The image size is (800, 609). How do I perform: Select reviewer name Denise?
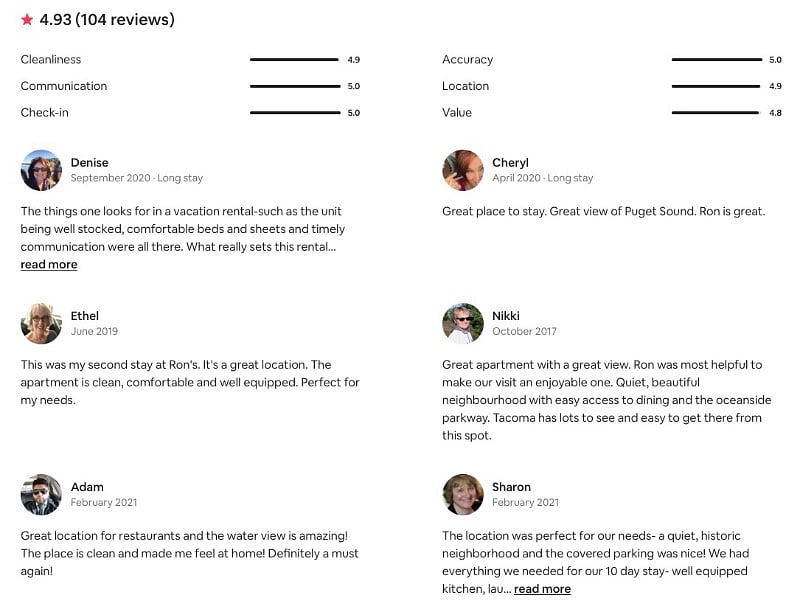(x=89, y=163)
